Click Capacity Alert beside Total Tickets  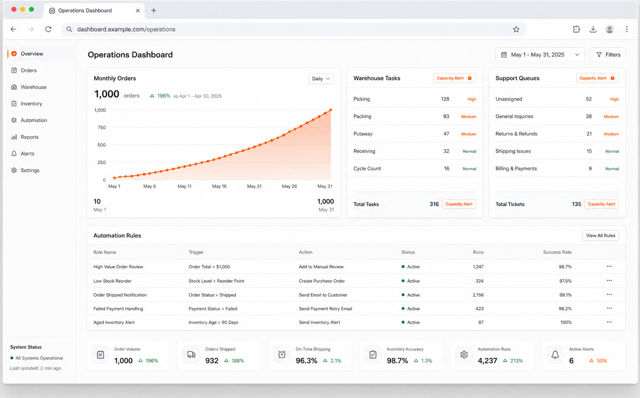click(602, 204)
